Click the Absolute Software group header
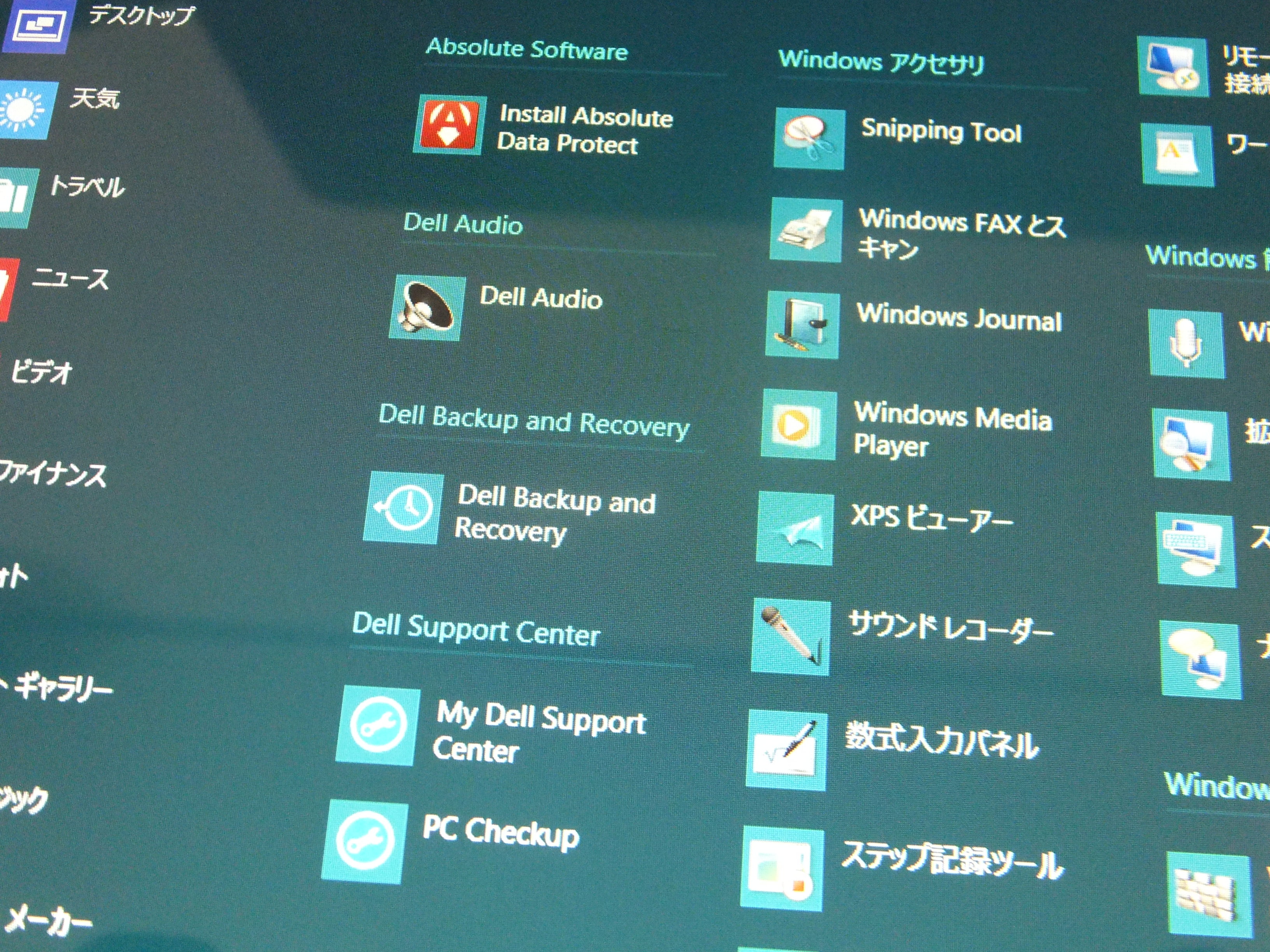Screen dimensions: 1270x952 click(527, 49)
